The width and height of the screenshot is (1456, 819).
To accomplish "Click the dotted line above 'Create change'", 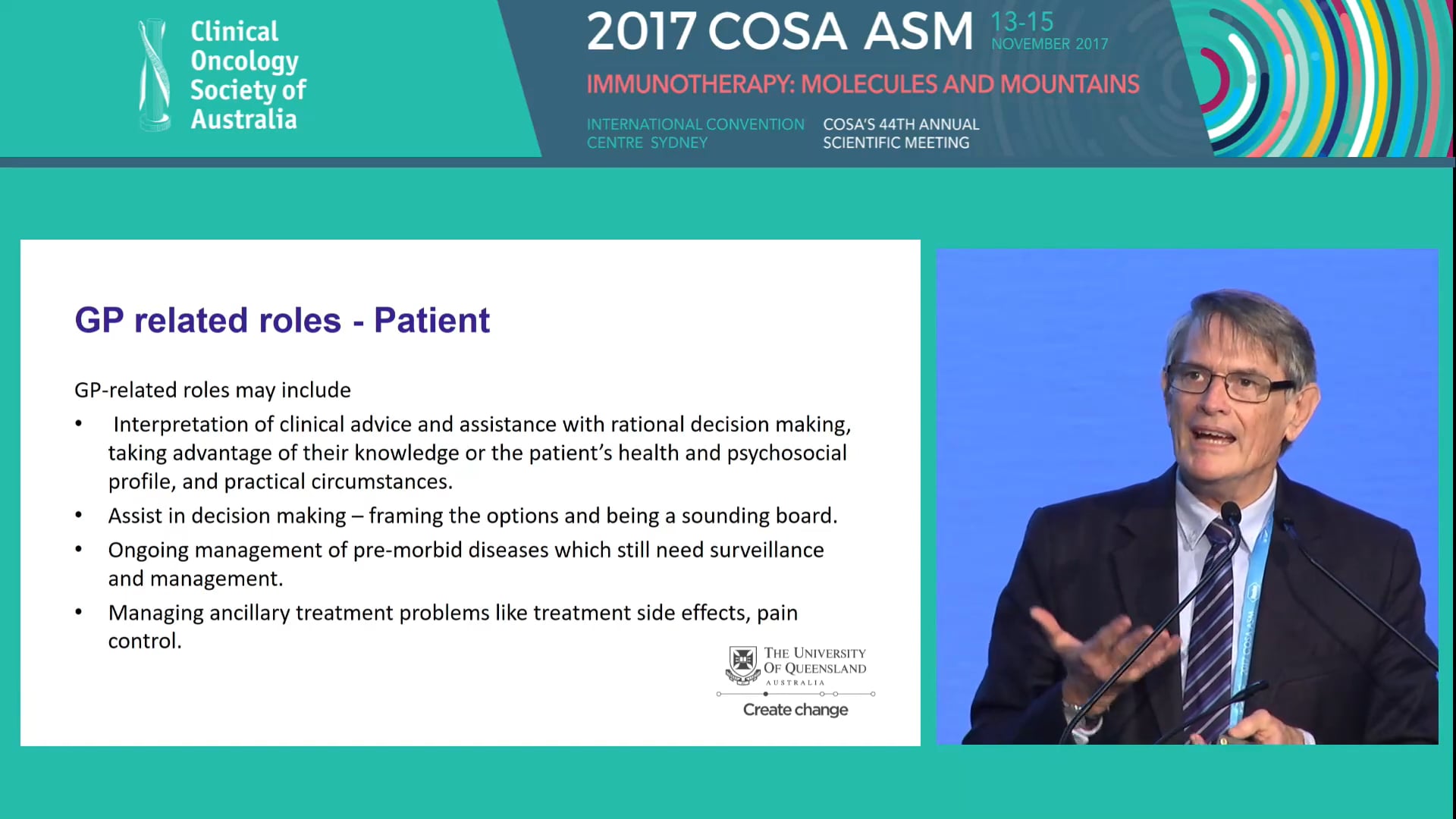I will tap(795, 694).
